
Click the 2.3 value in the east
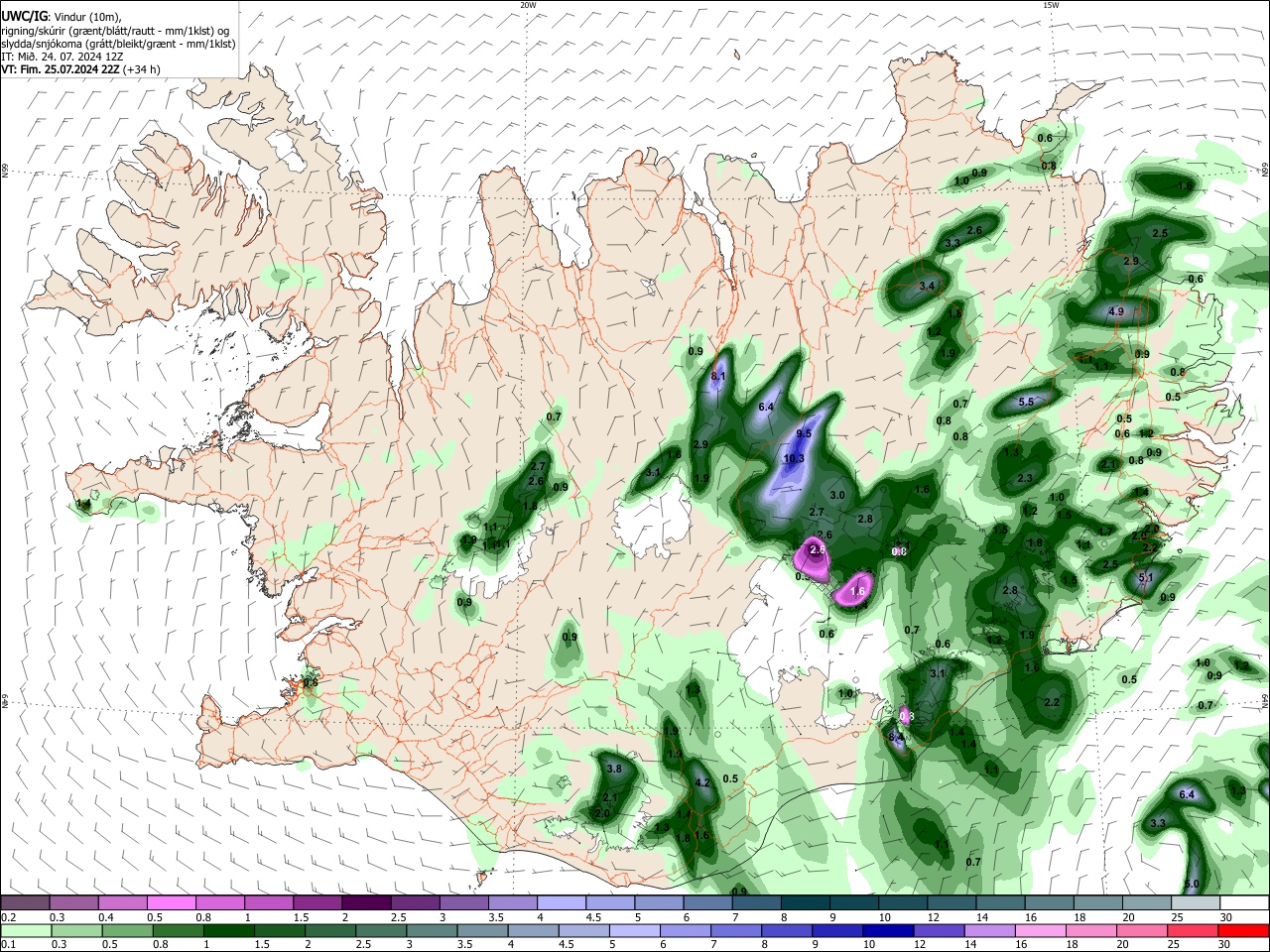[x=1025, y=478]
